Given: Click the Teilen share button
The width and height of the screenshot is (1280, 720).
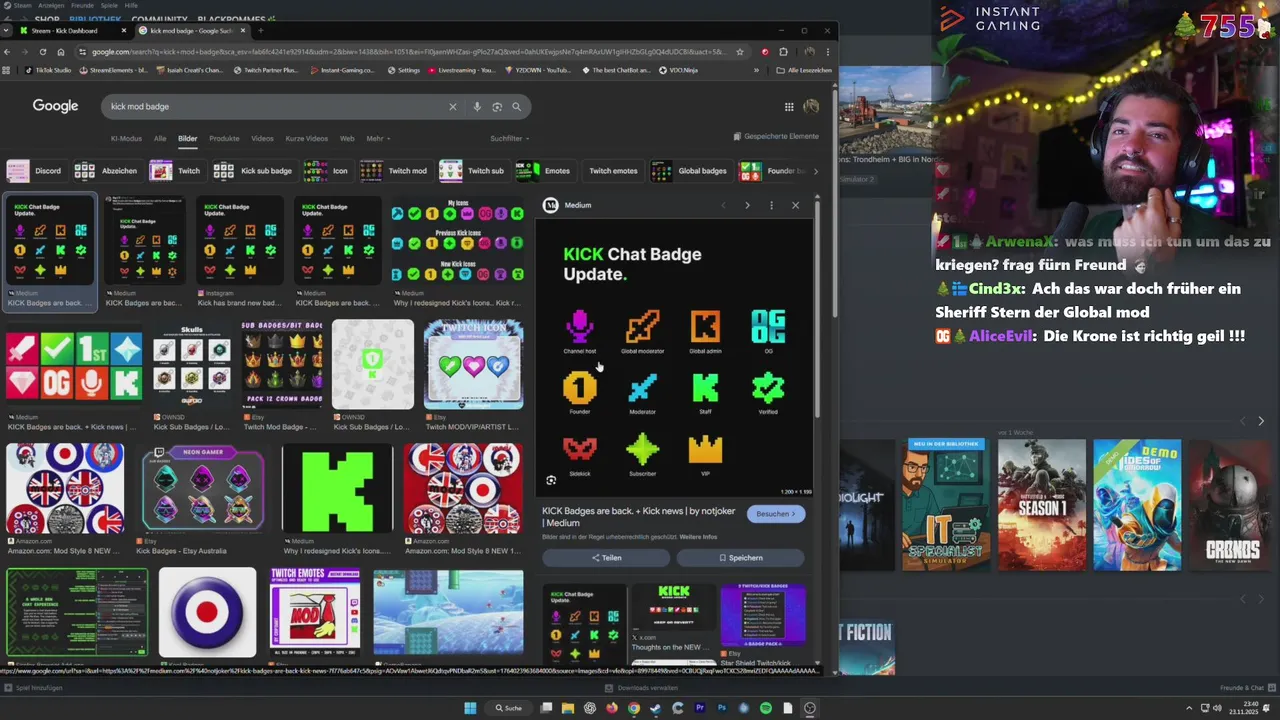Looking at the screenshot, I should [x=606, y=557].
